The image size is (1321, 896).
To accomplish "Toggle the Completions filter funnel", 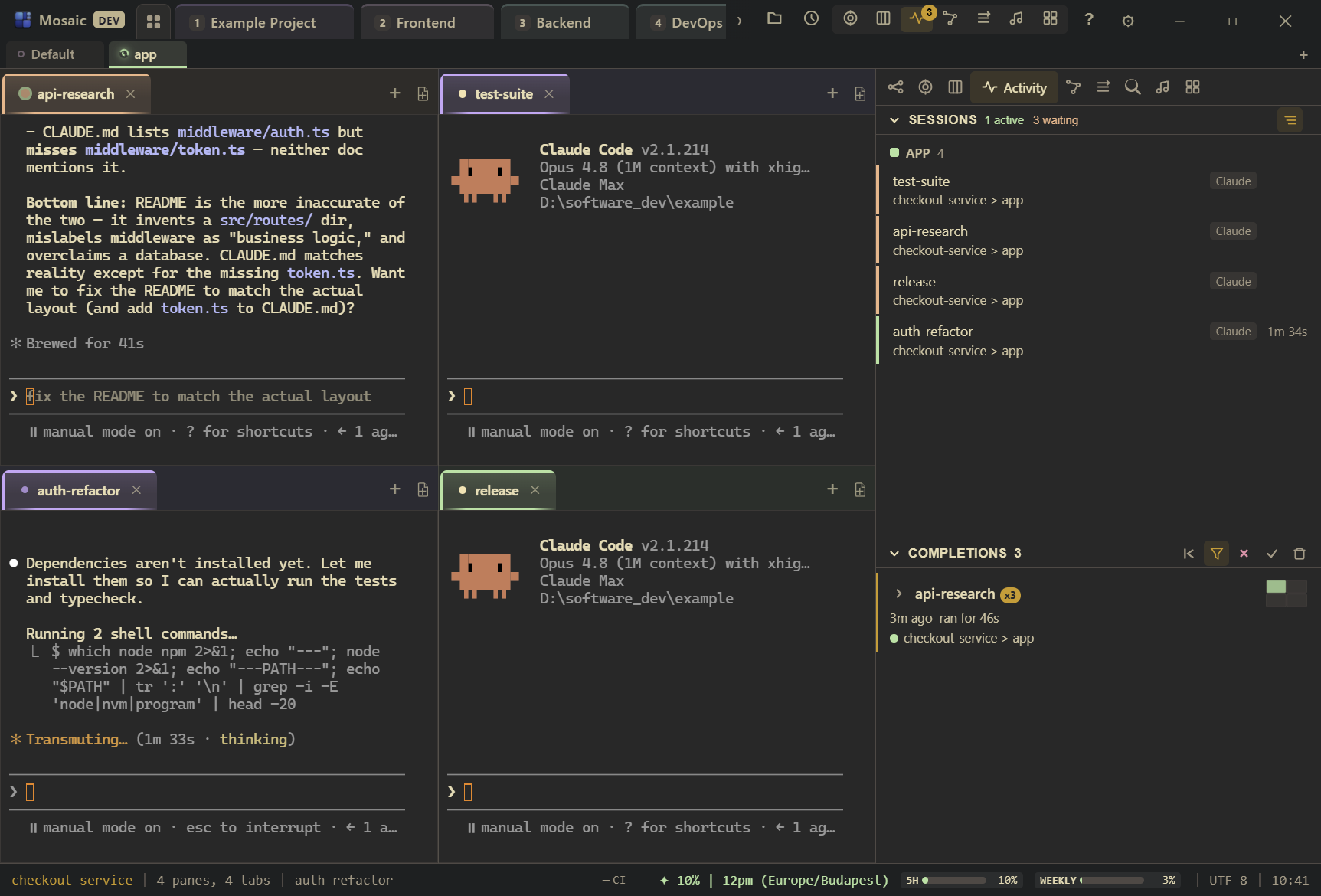I will 1216,554.
